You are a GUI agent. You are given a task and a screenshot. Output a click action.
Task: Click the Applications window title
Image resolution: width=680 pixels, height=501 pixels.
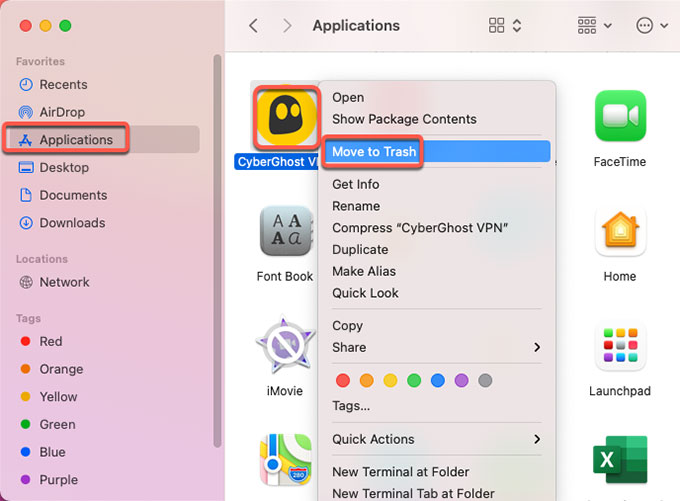point(356,26)
